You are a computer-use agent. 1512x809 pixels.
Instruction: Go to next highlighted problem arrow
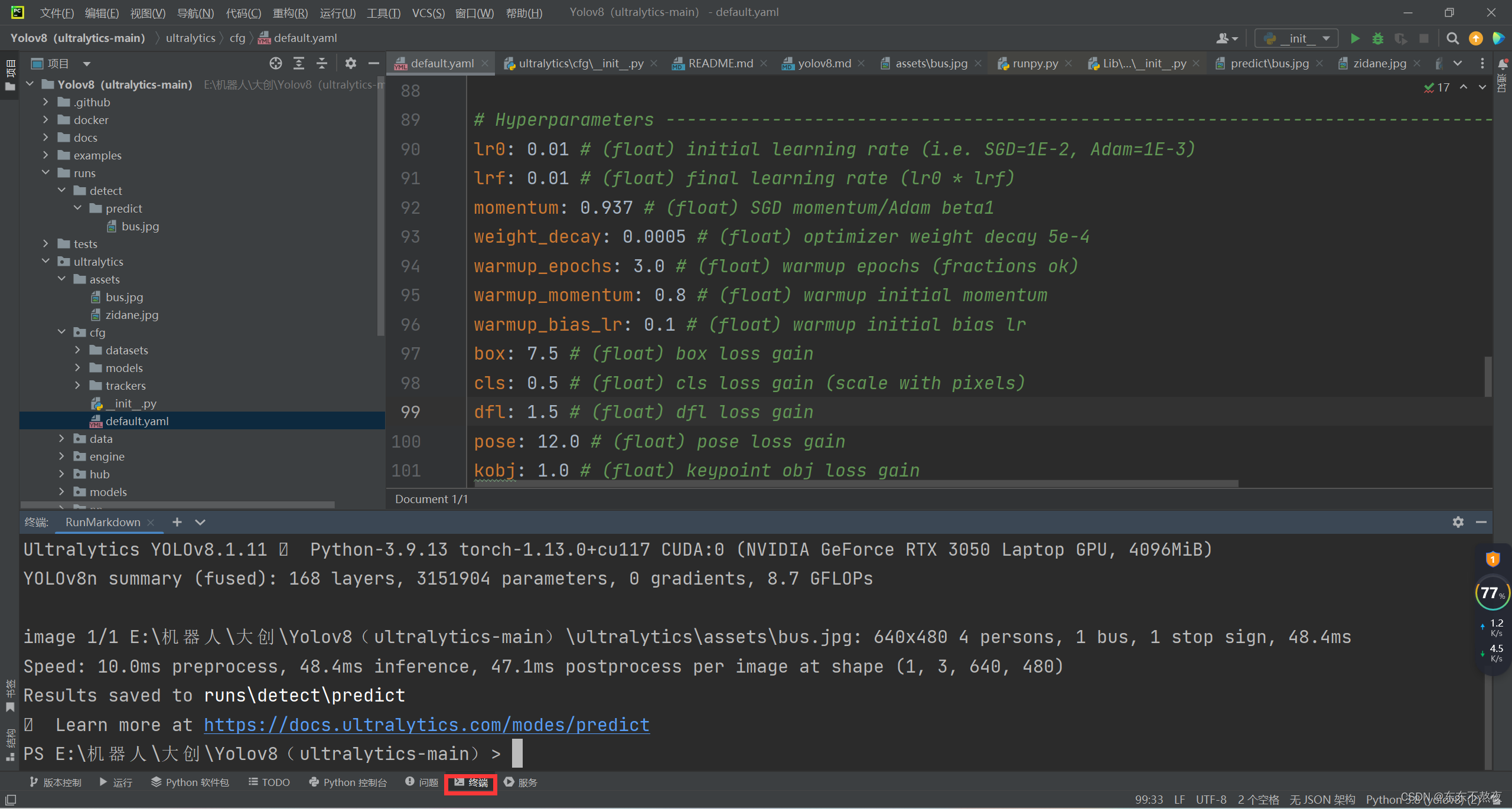tap(1482, 87)
